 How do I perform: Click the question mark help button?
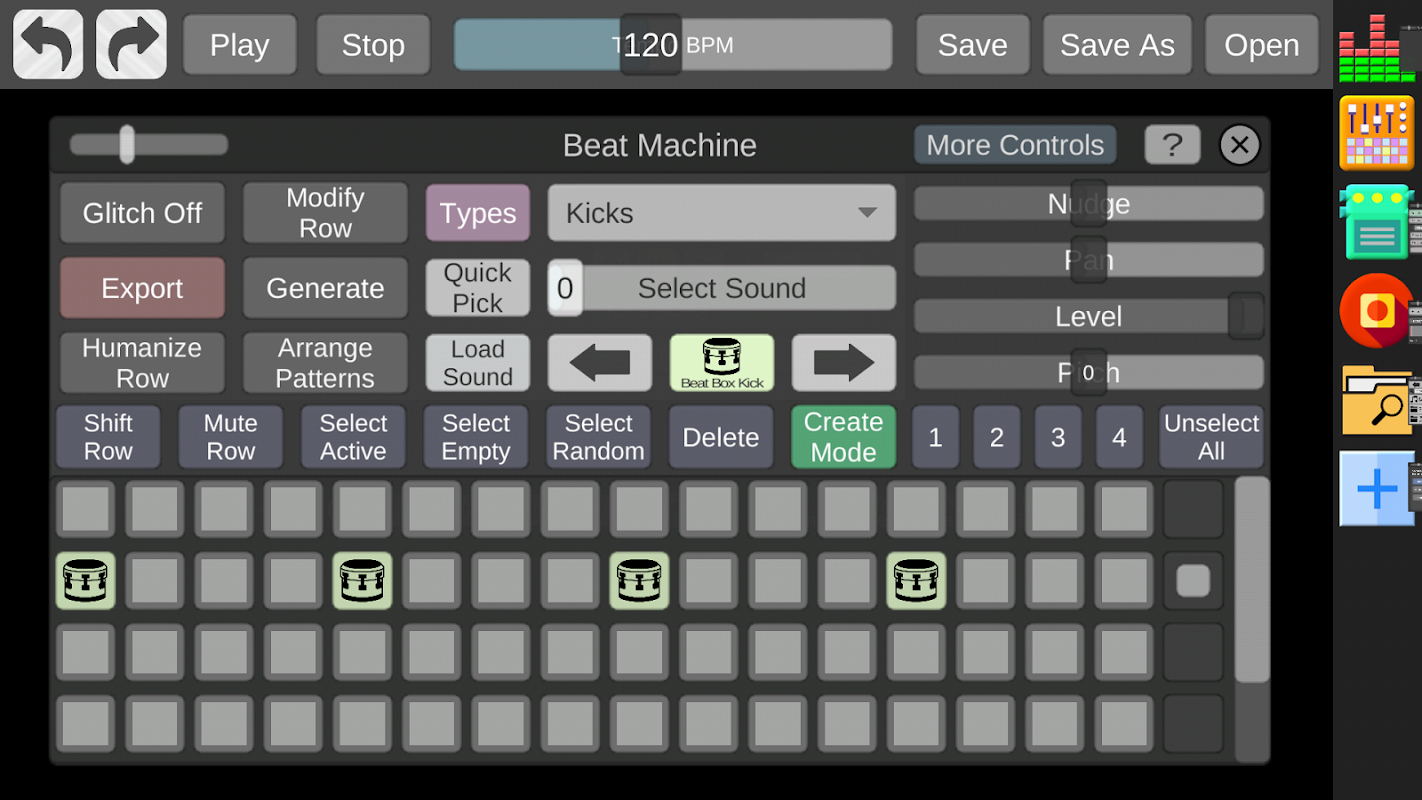1172,145
